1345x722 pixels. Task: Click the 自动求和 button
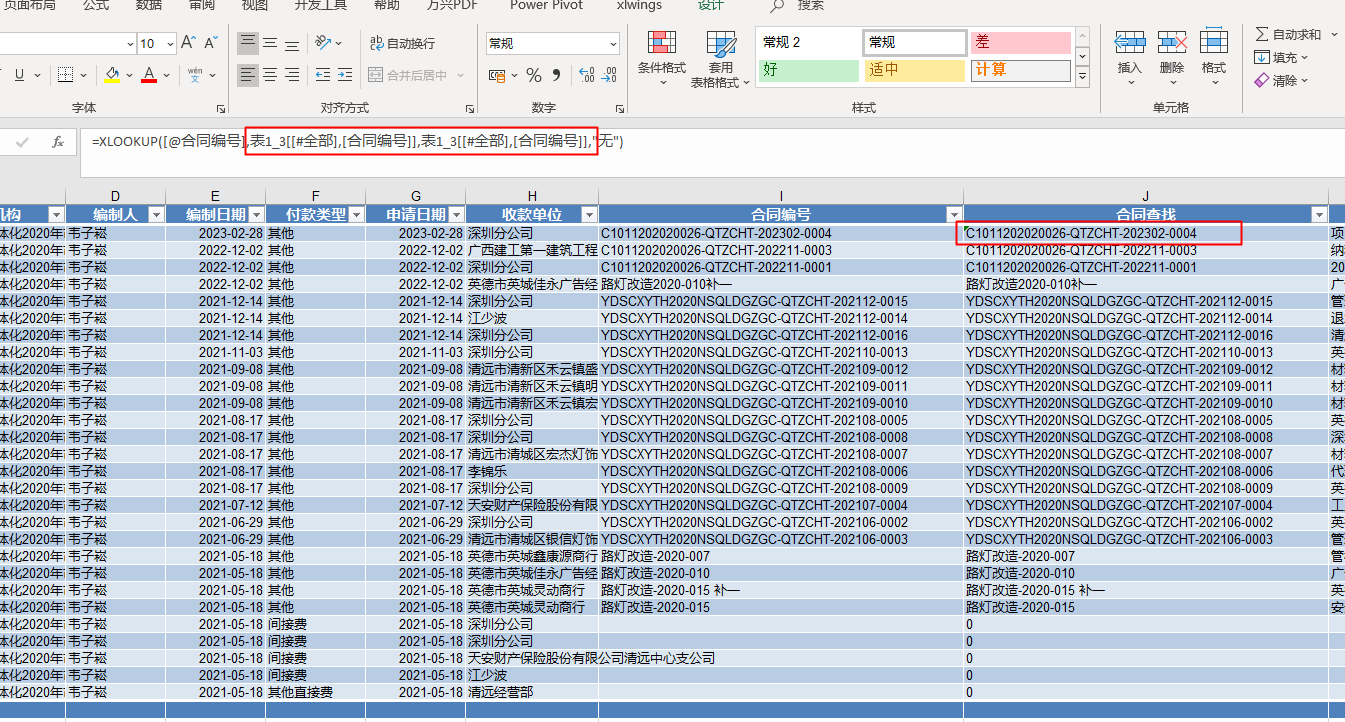(x=1288, y=34)
